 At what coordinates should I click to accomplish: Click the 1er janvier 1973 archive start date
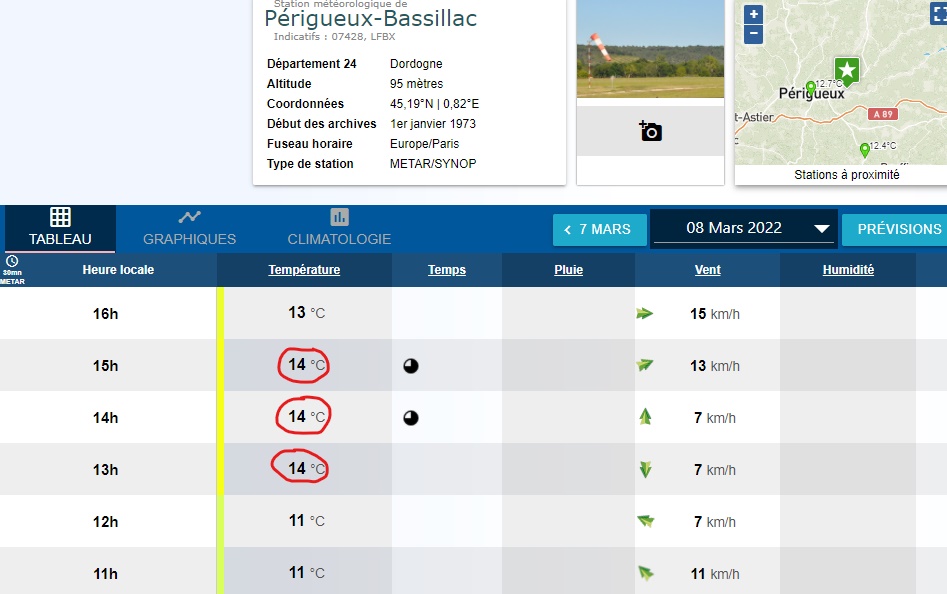coord(433,124)
